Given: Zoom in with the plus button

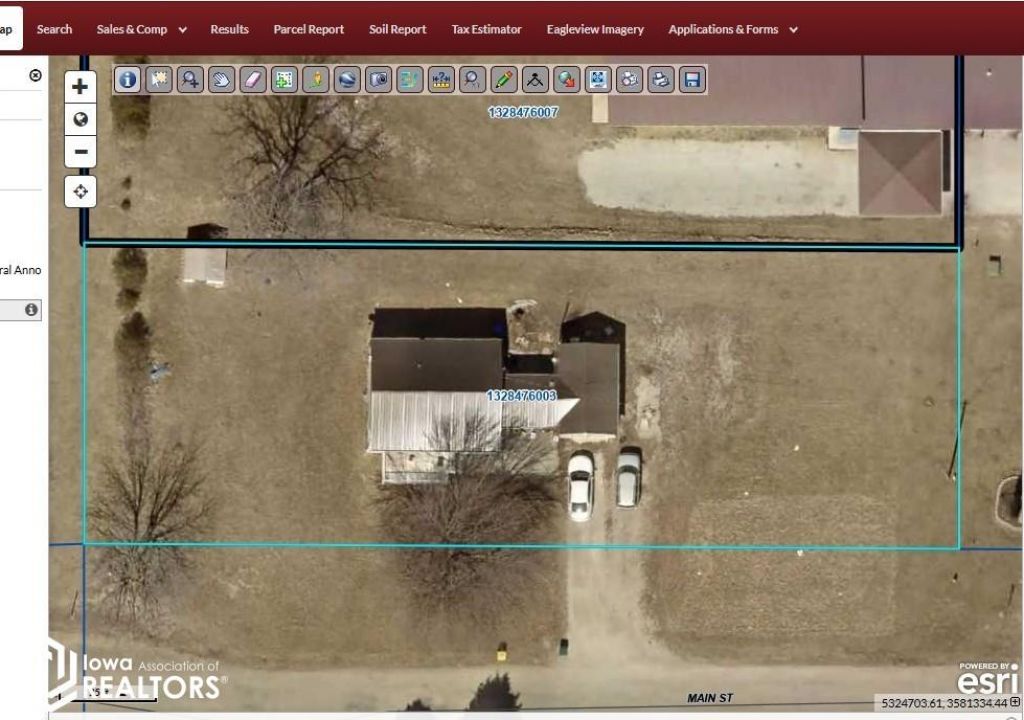Looking at the screenshot, I should [80, 86].
